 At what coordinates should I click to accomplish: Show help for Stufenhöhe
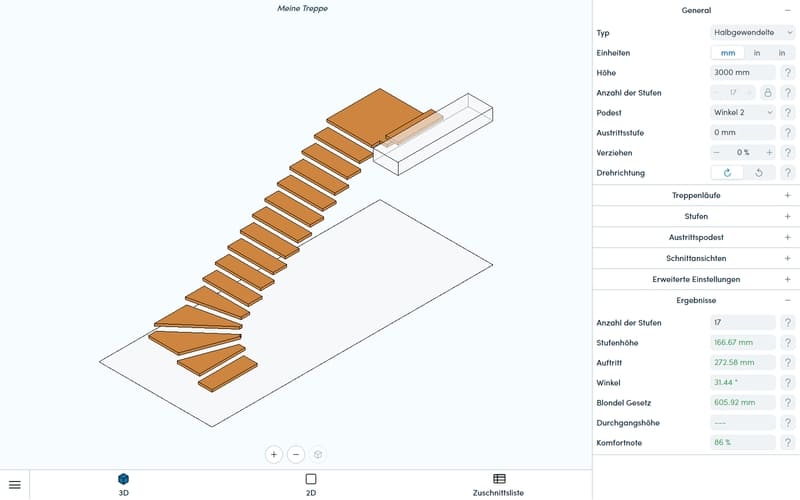click(x=788, y=342)
